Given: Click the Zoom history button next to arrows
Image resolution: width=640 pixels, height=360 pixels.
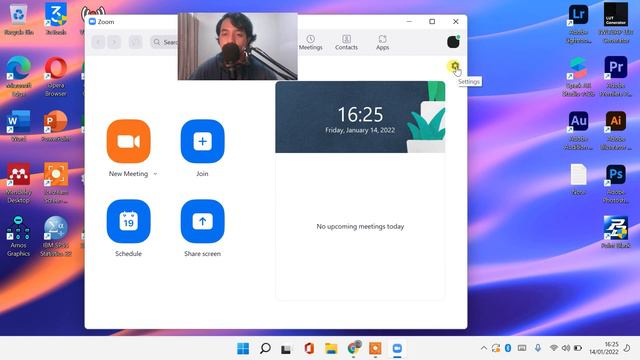Looking at the screenshot, I should tap(136, 42).
